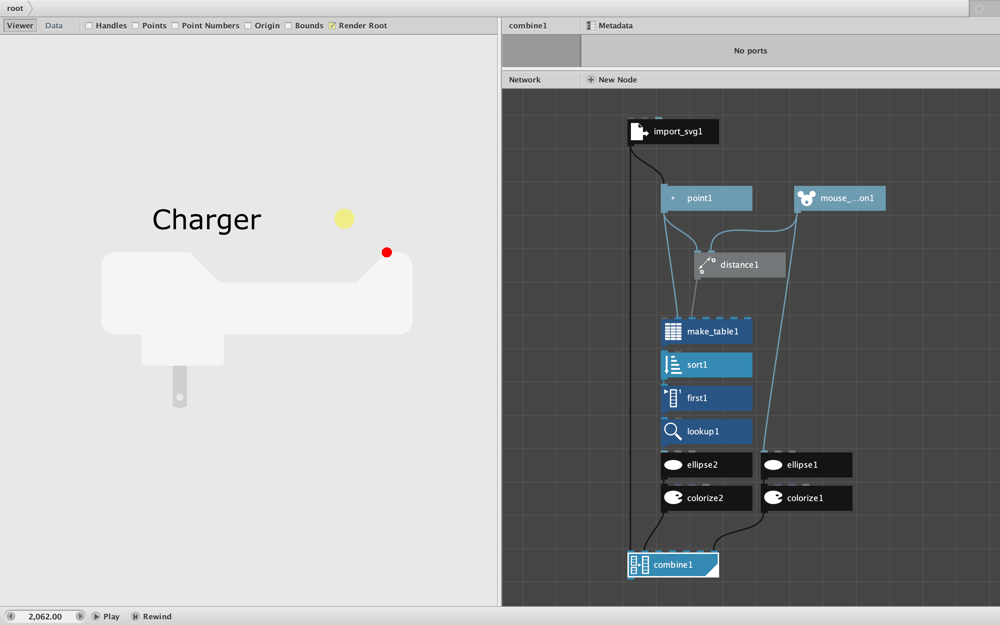1000x625 pixels.
Task: Click the ellipse1 node oval icon
Action: click(773, 465)
